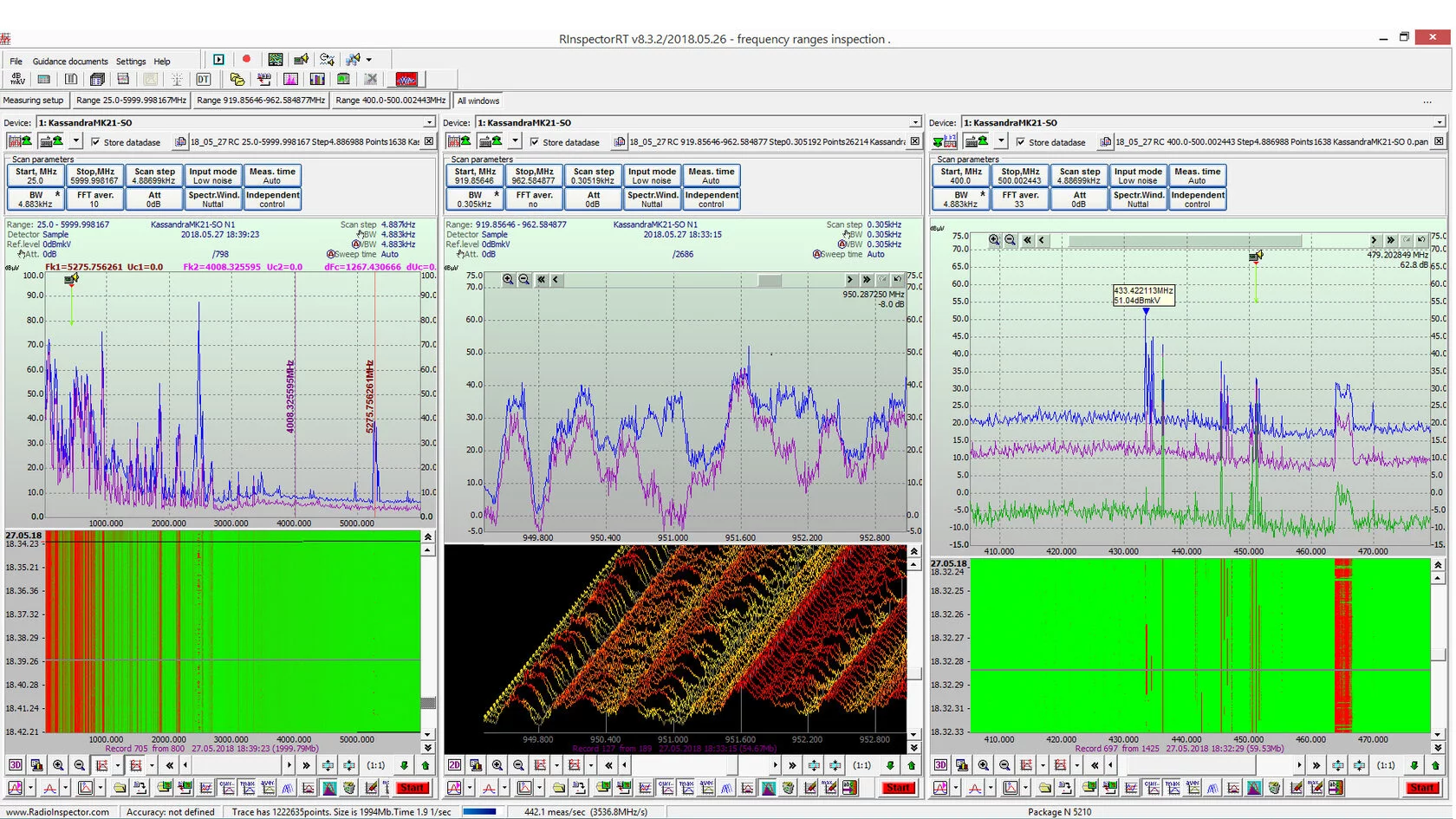Click the DT toolbar icon
Screen dimensions: 1456x819
(x=203, y=80)
